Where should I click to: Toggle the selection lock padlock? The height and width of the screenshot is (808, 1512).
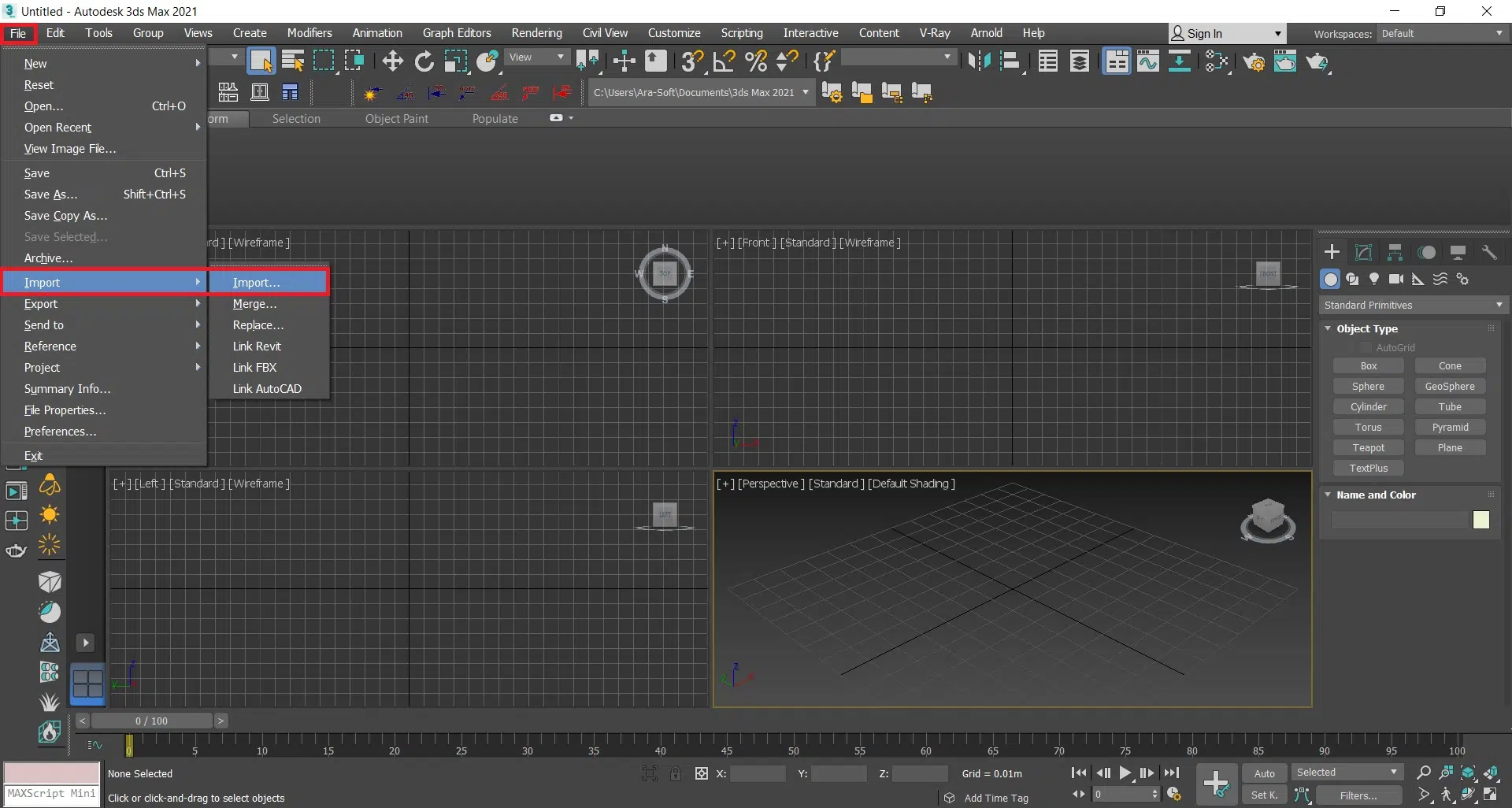tap(676, 773)
